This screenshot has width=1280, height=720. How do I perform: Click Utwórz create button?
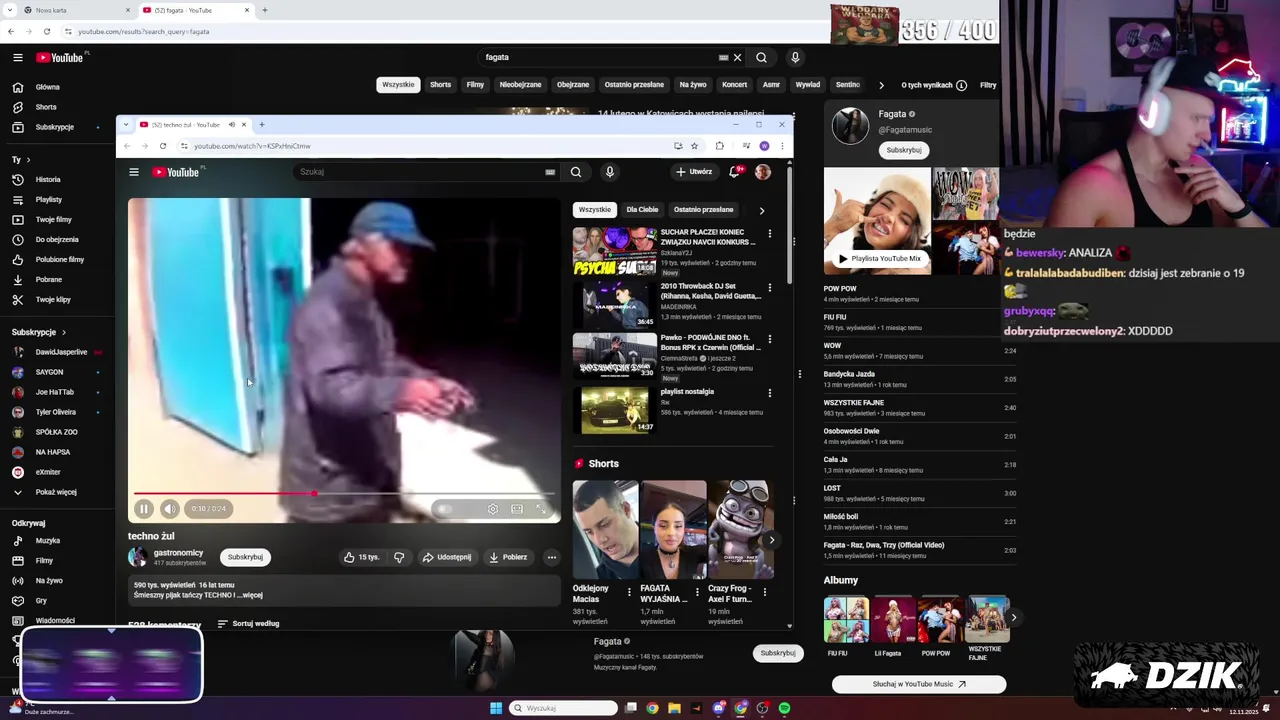tap(693, 172)
